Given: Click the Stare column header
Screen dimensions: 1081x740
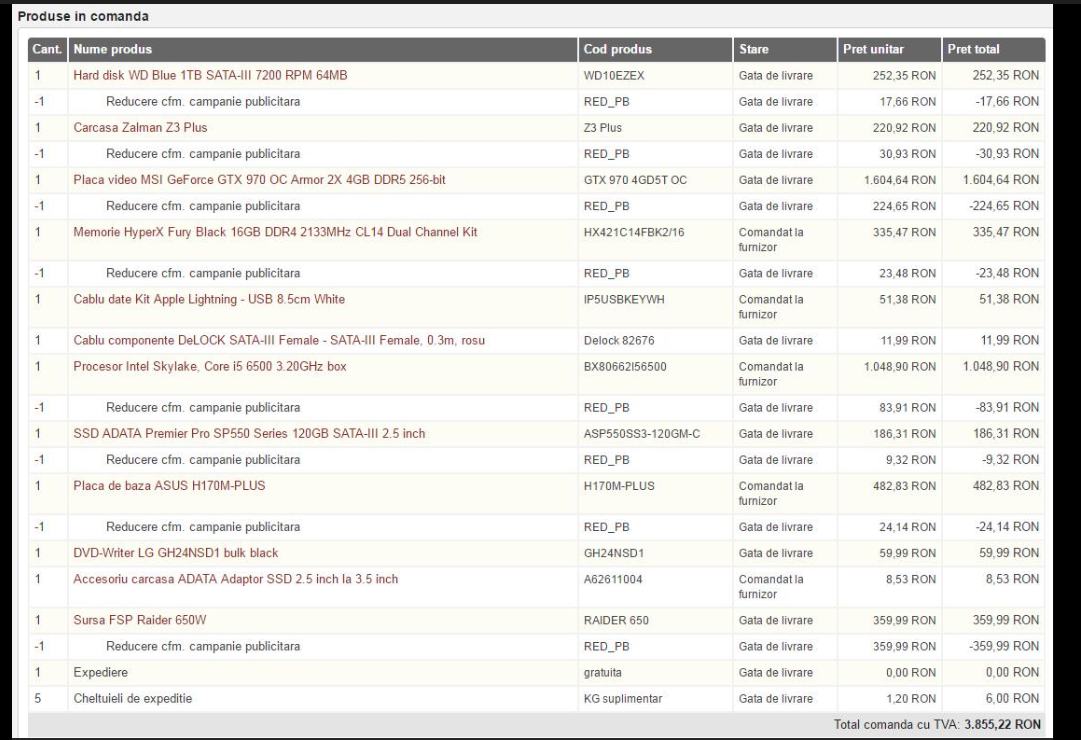Looking at the screenshot, I should (785, 49).
